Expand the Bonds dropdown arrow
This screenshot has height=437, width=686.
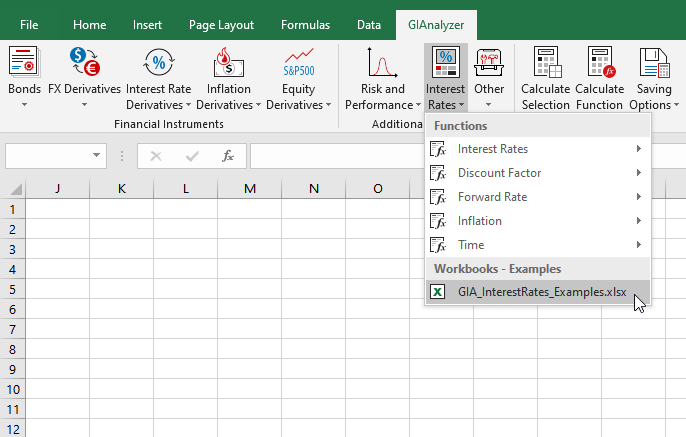coord(24,105)
